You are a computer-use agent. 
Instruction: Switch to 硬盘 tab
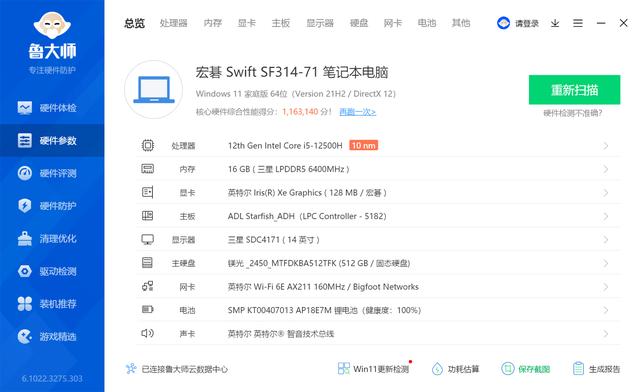(x=359, y=23)
